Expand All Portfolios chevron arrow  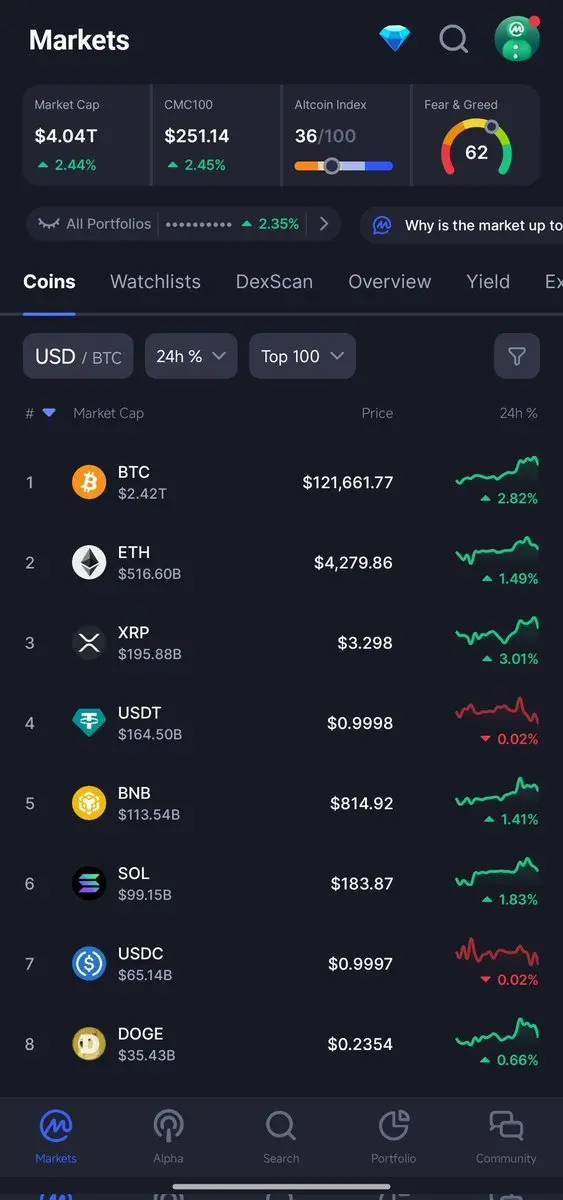323,224
